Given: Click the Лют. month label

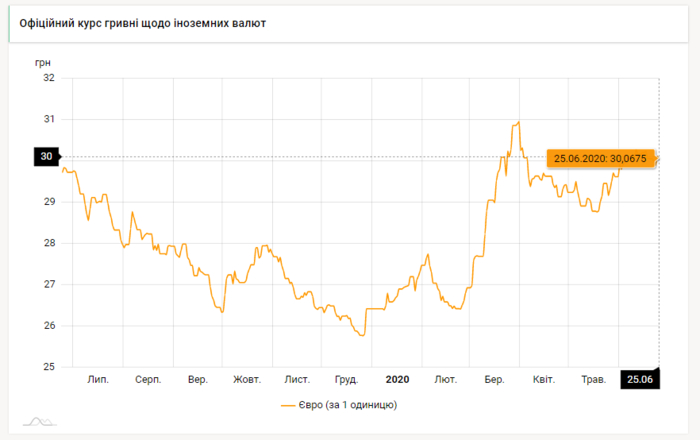Looking at the screenshot, I should coord(446,379).
